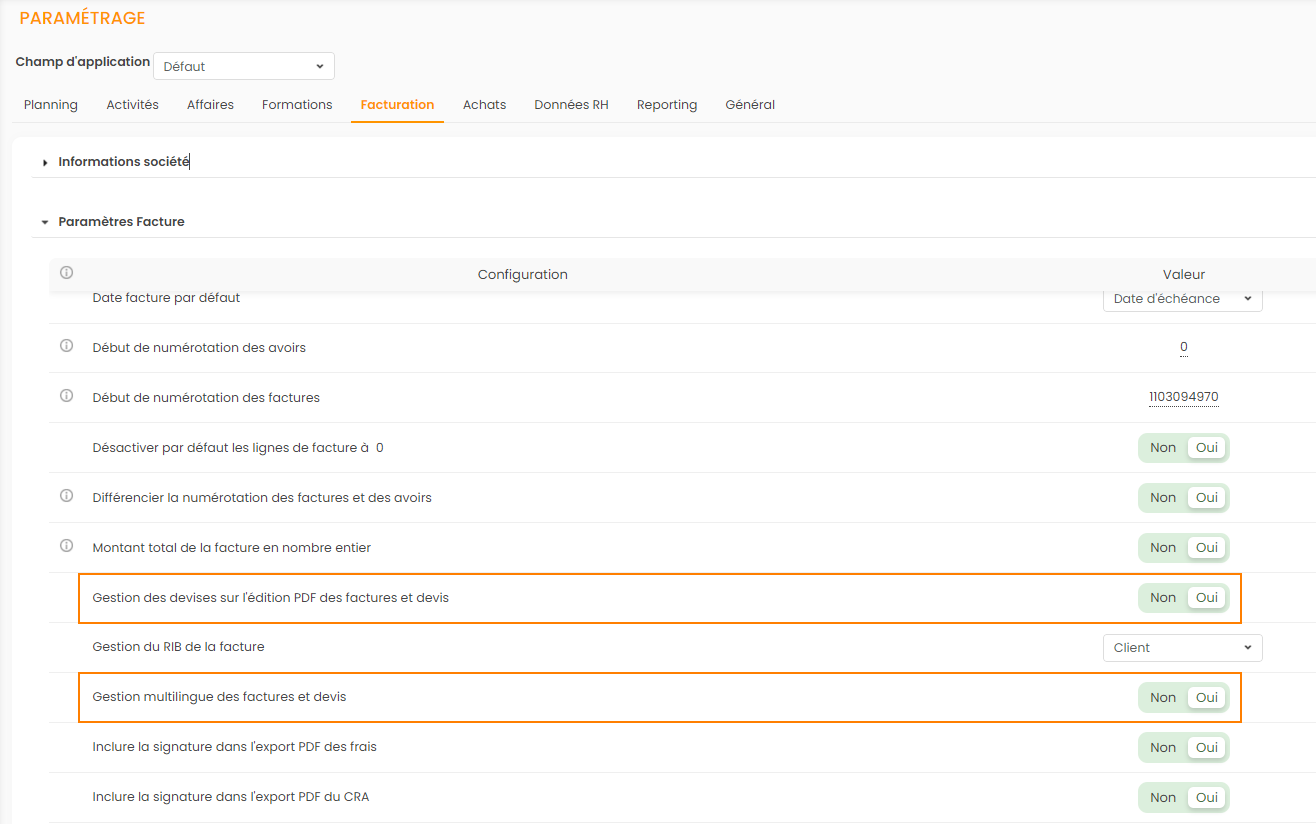
Task: Open the Achats tab
Action: coord(484,105)
